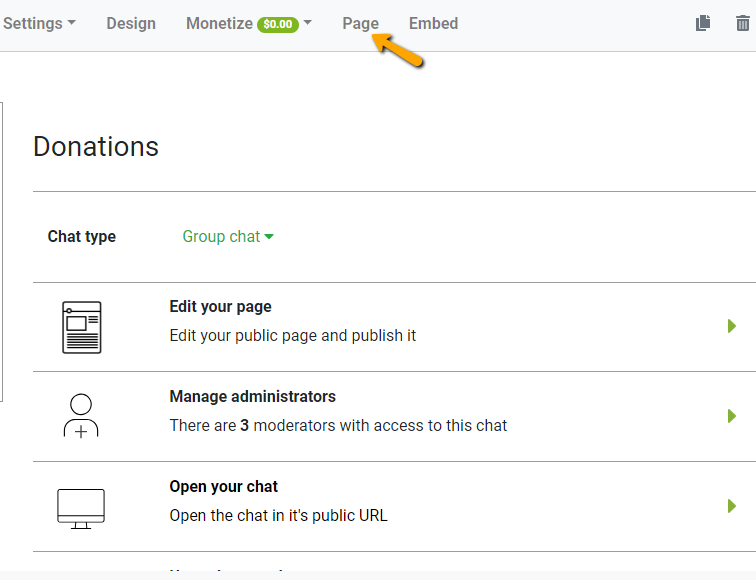
Task: Open the Group chat type dropdown
Action: click(x=228, y=237)
